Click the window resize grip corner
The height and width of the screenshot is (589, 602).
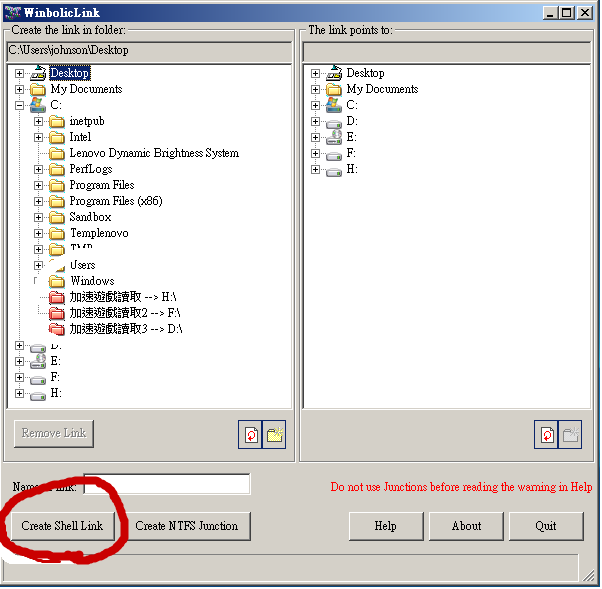pos(588,575)
